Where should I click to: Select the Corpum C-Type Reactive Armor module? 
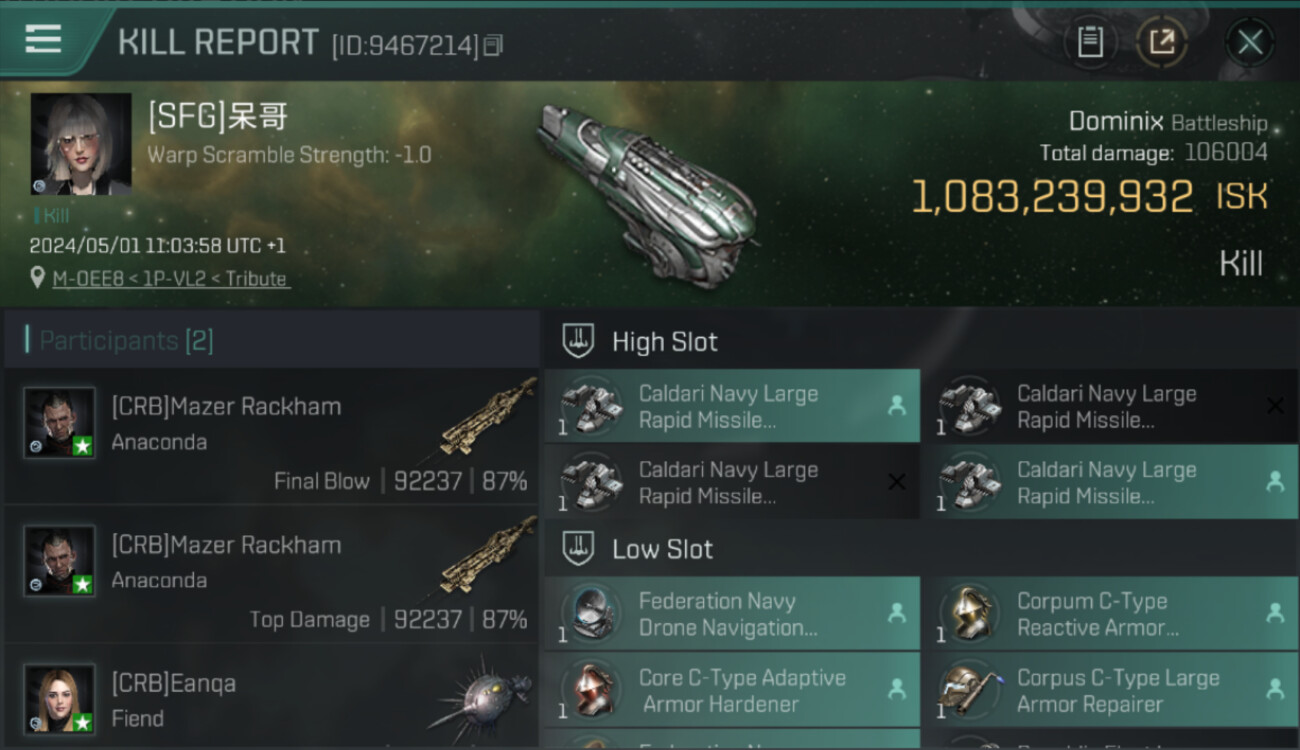(1109, 614)
